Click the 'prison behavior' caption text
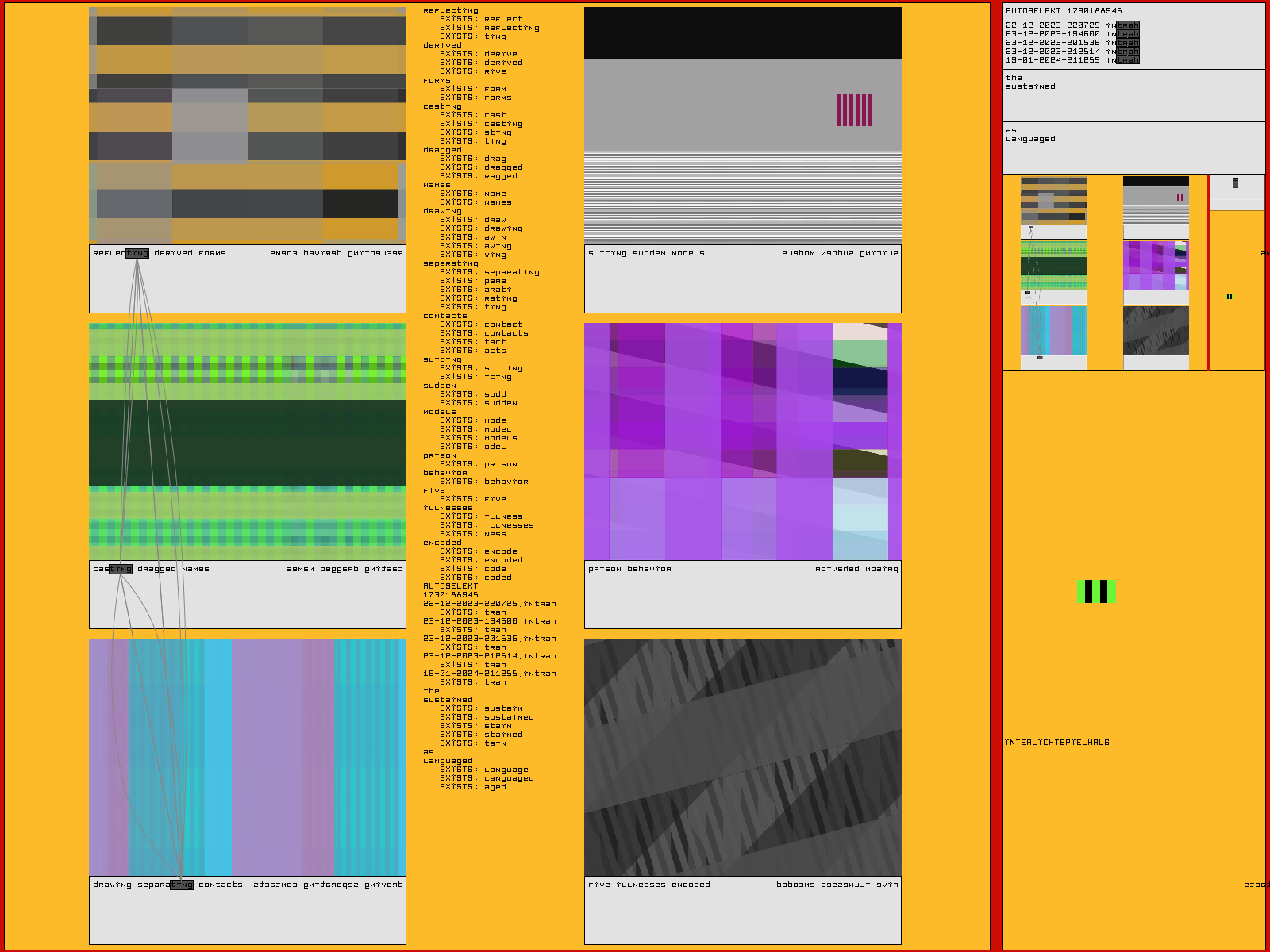1270x952 pixels. 629,569
